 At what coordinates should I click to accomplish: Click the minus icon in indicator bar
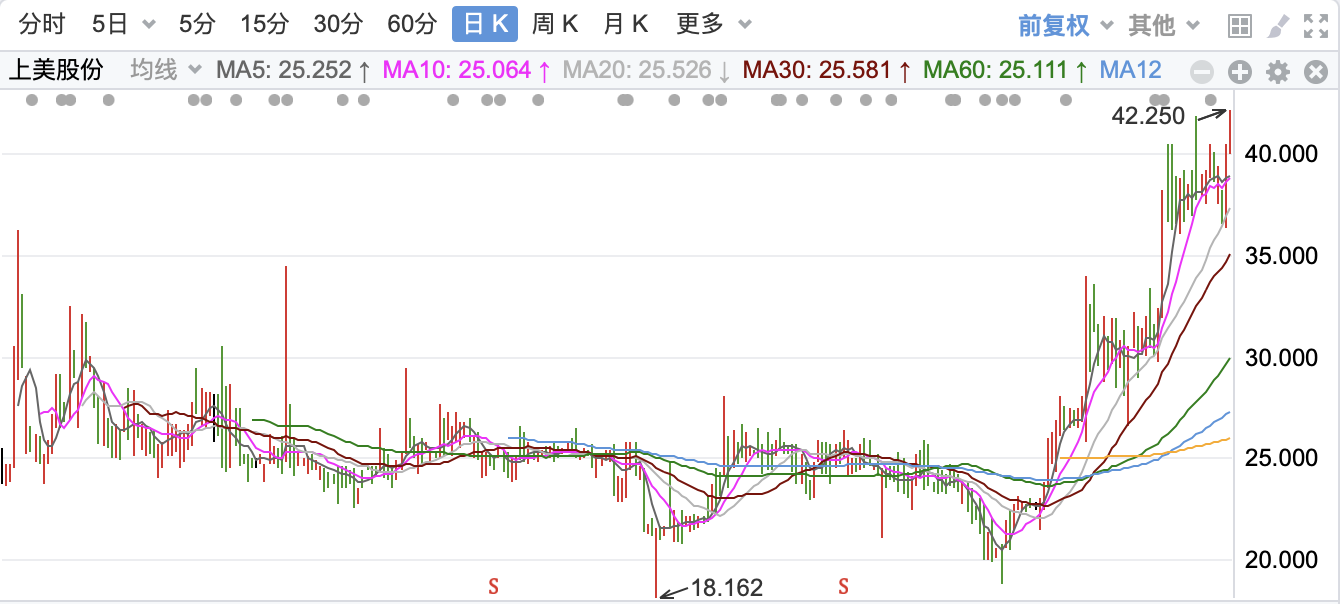tap(1203, 71)
